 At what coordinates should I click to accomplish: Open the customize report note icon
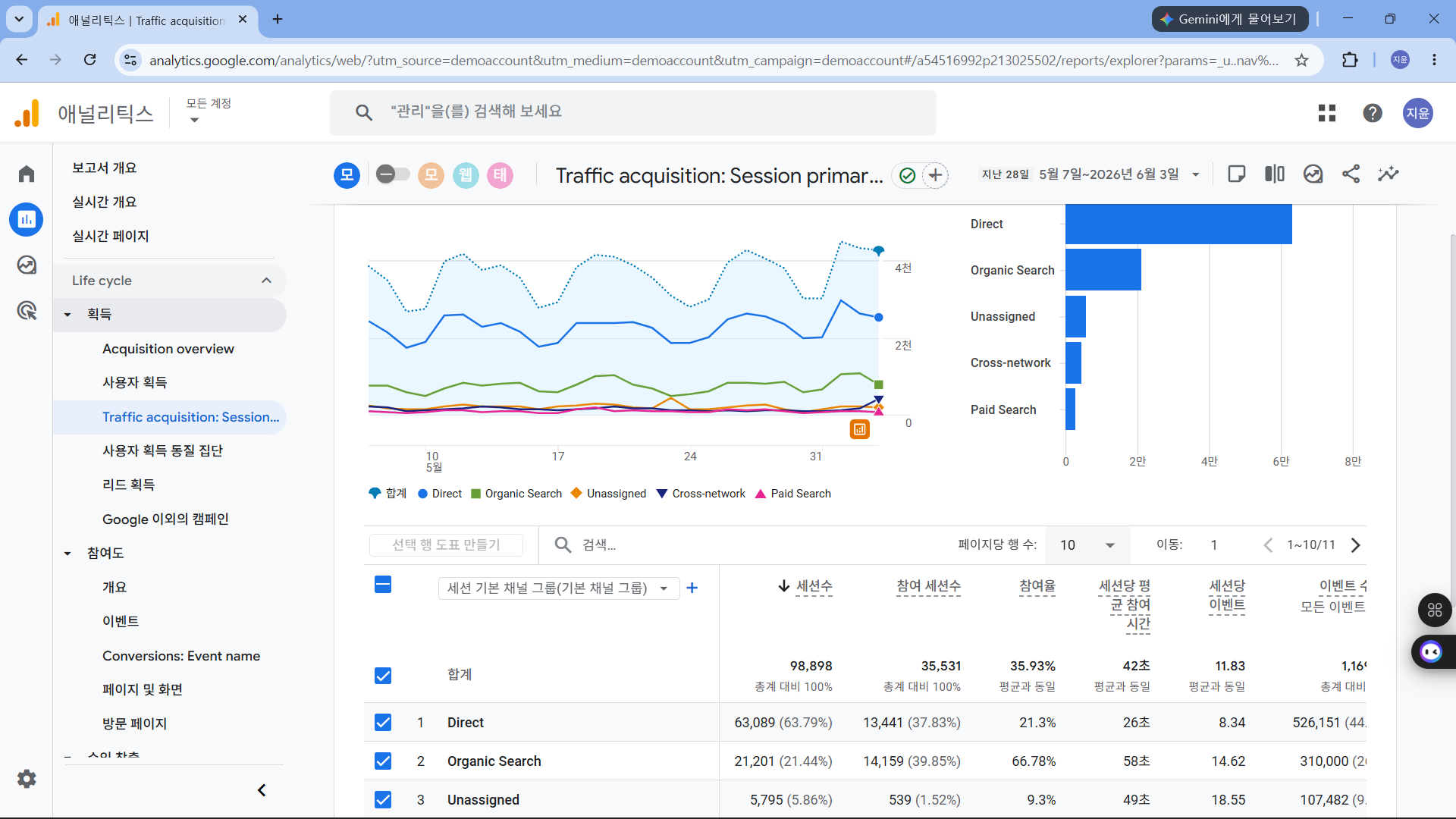pyautogui.click(x=1237, y=174)
